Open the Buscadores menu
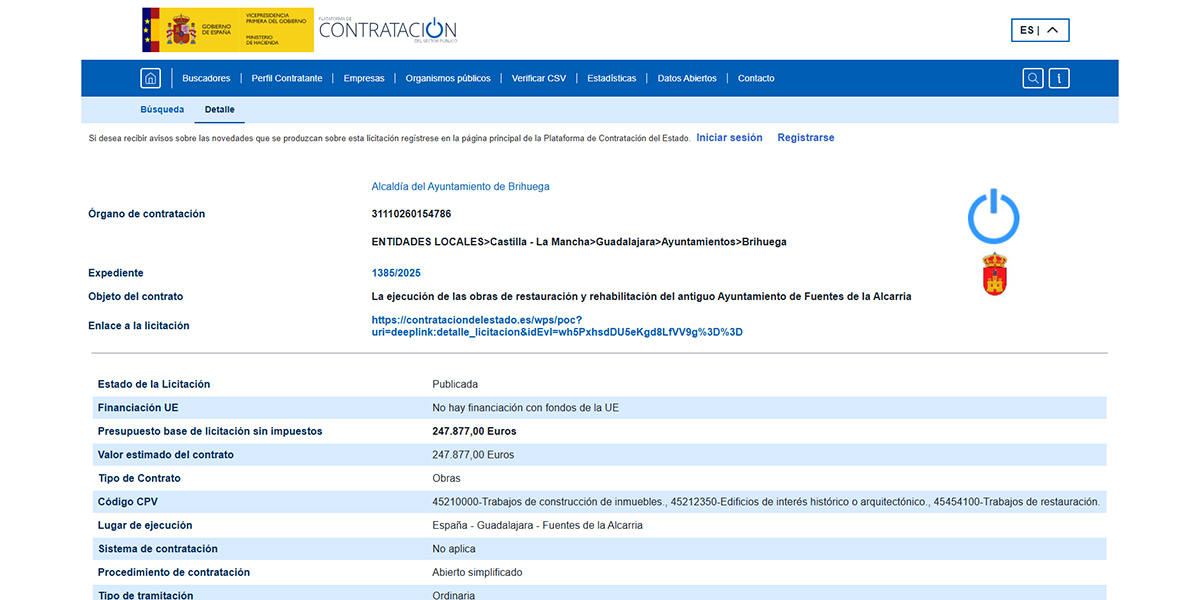1200x600 pixels. point(206,78)
